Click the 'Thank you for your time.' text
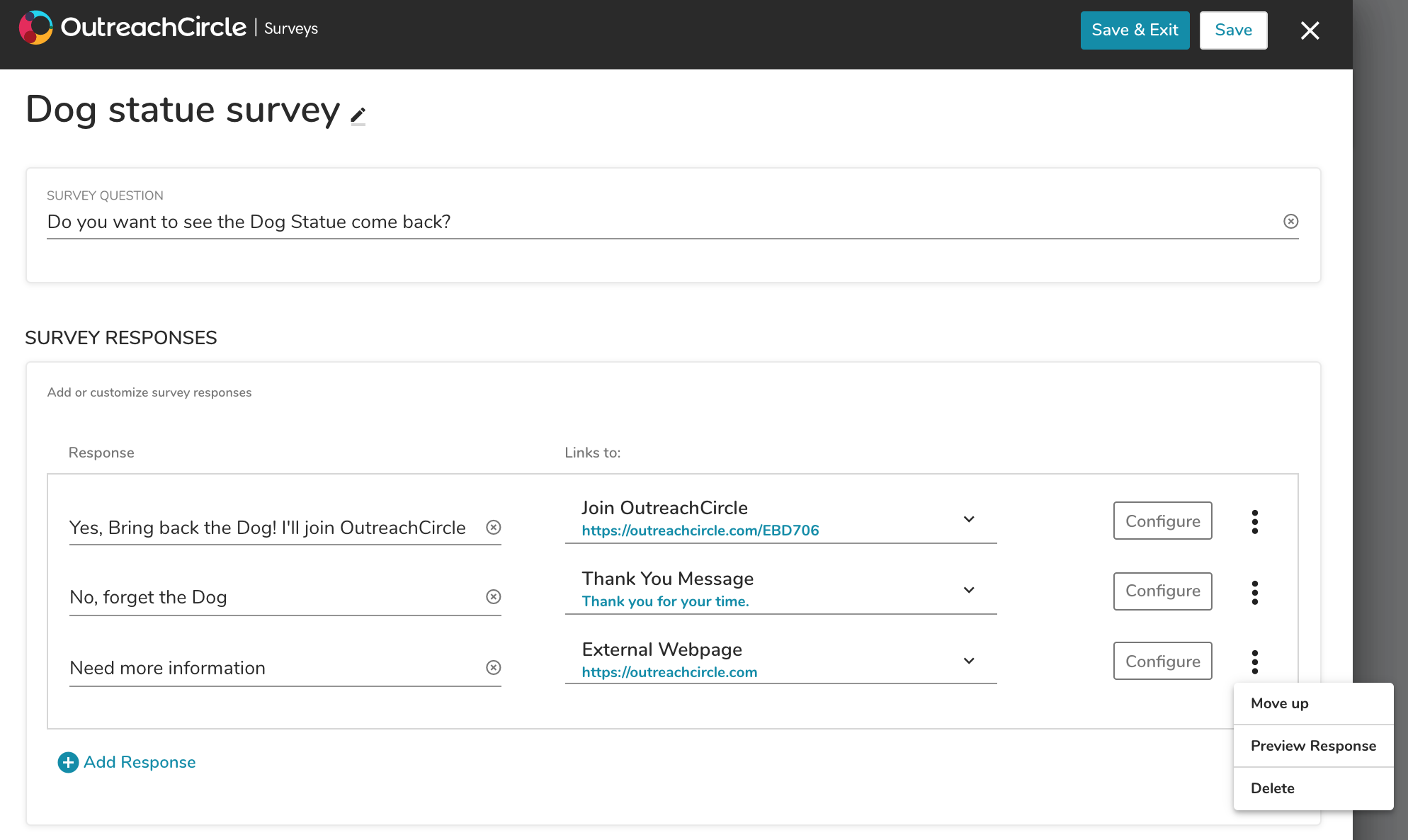This screenshot has width=1408, height=840. click(665, 601)
